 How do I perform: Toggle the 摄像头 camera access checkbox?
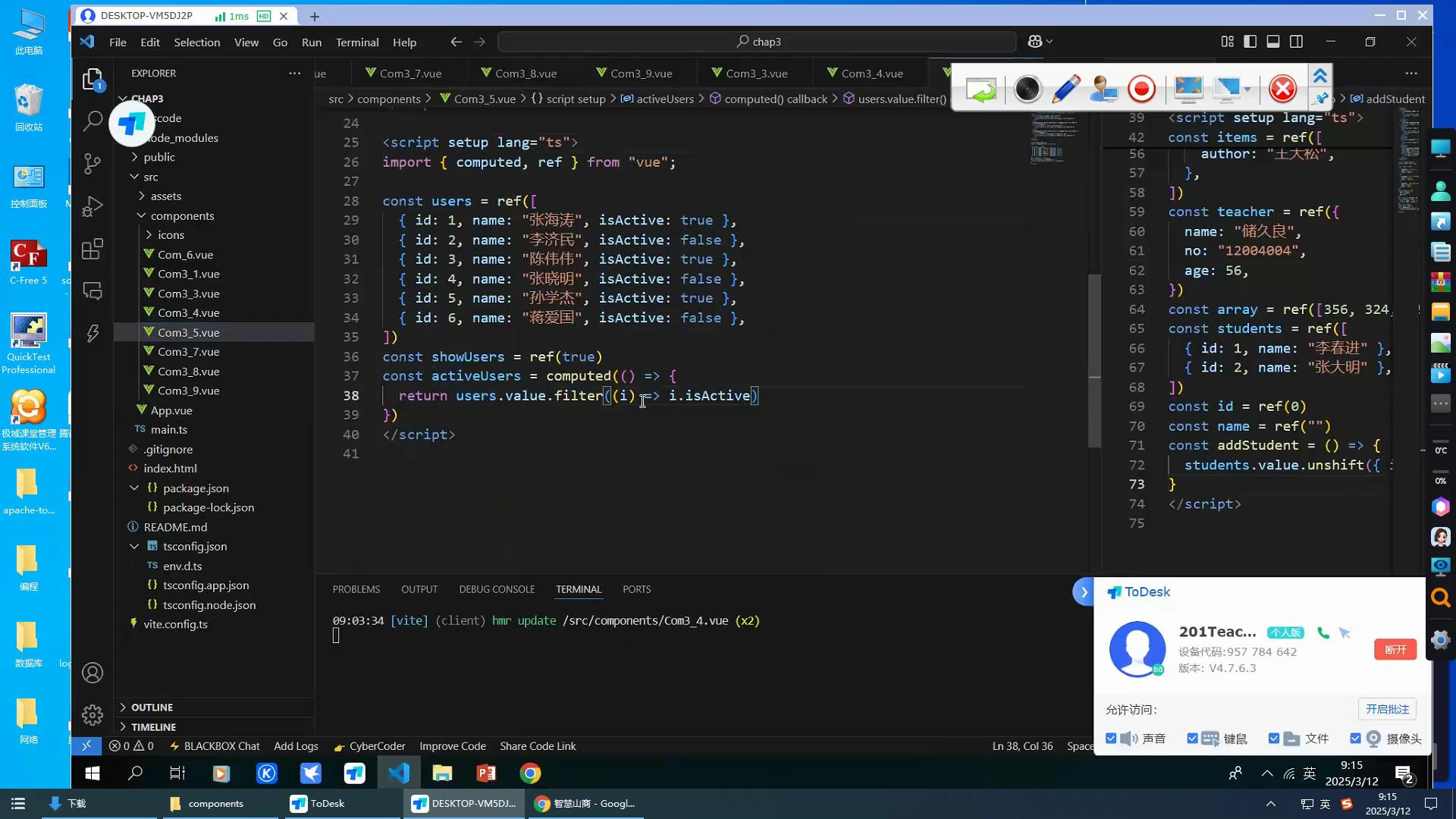point(1355,739)
